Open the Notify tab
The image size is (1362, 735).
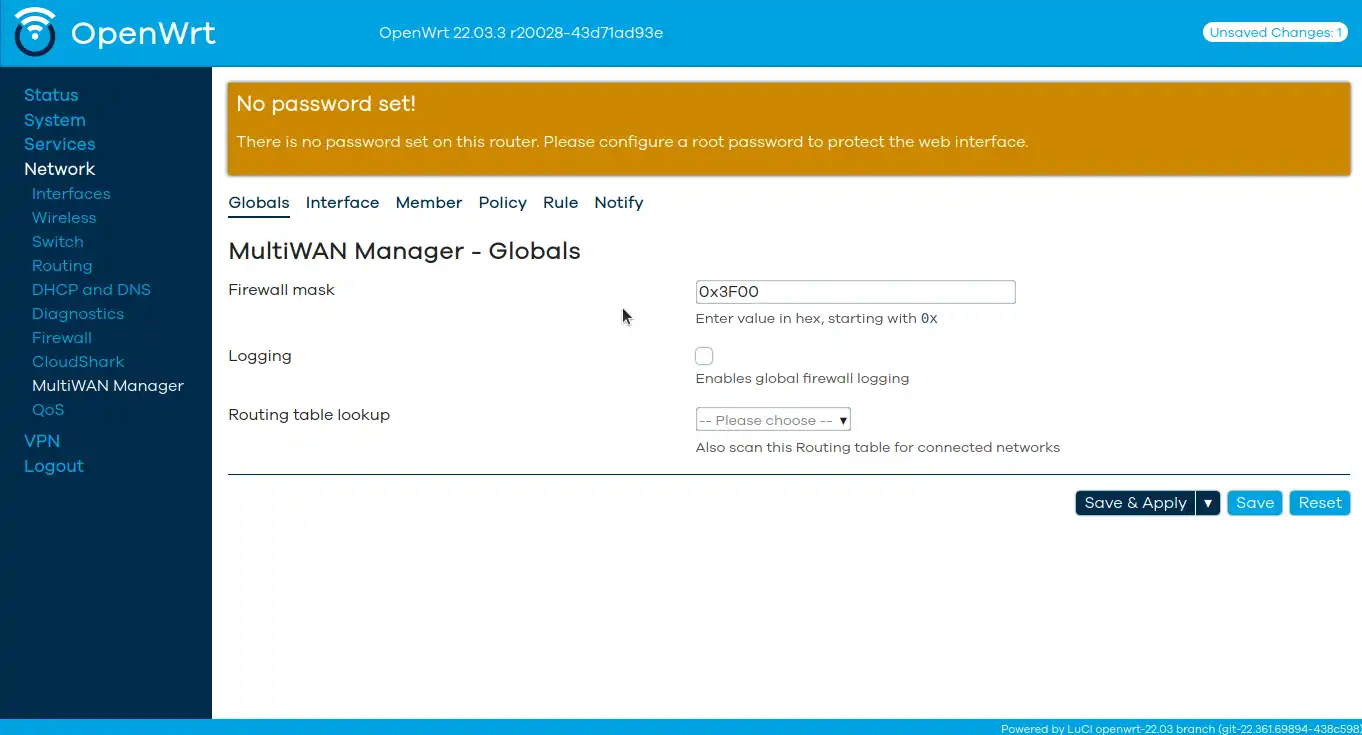point(618,202)
